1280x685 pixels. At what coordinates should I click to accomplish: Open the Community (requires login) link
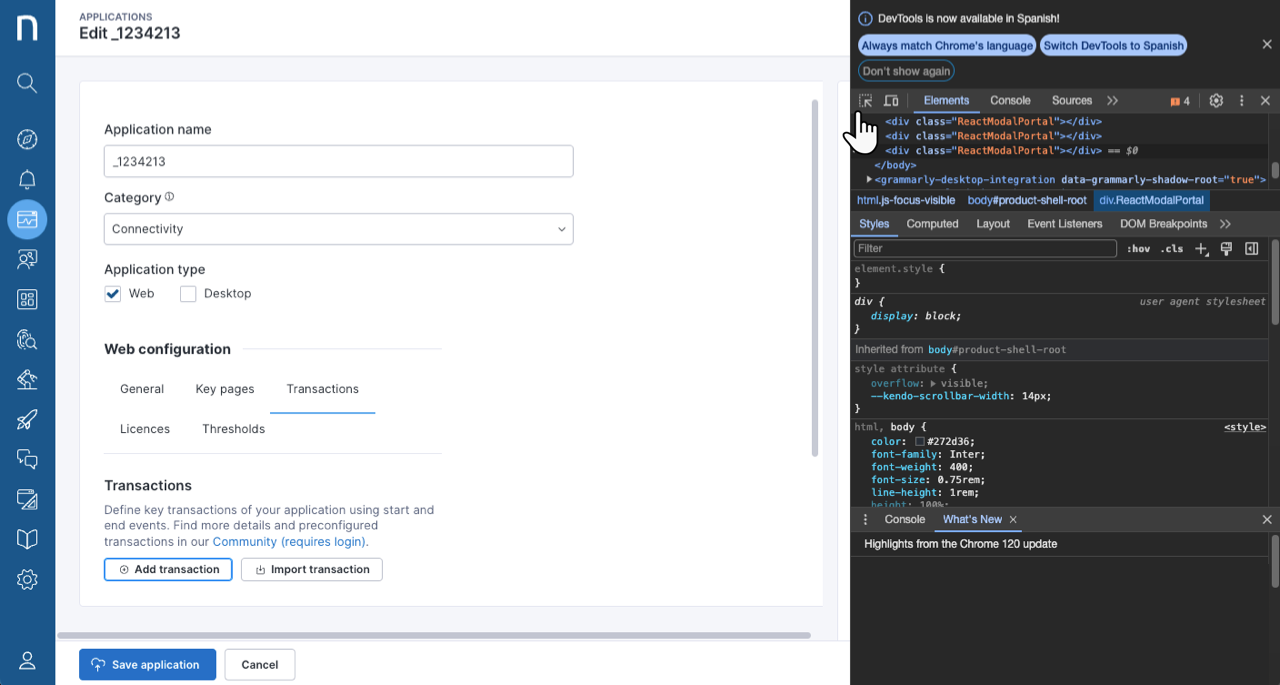coord(290,542)
